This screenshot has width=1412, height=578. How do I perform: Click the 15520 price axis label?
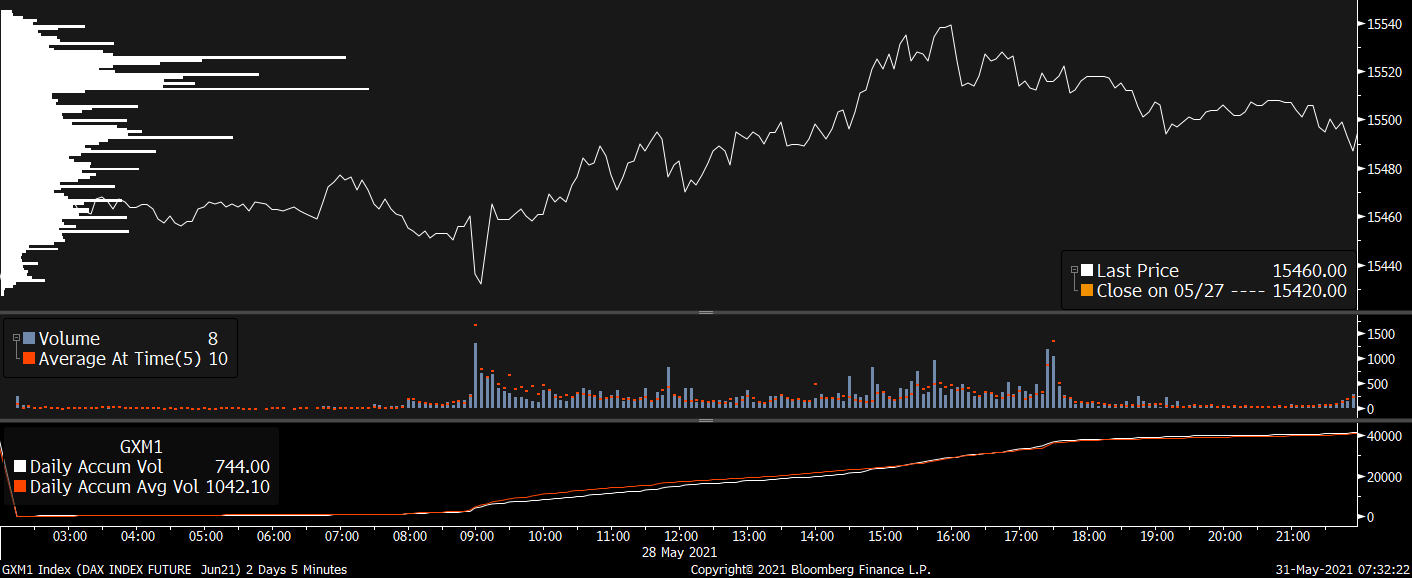[1384, 72]
